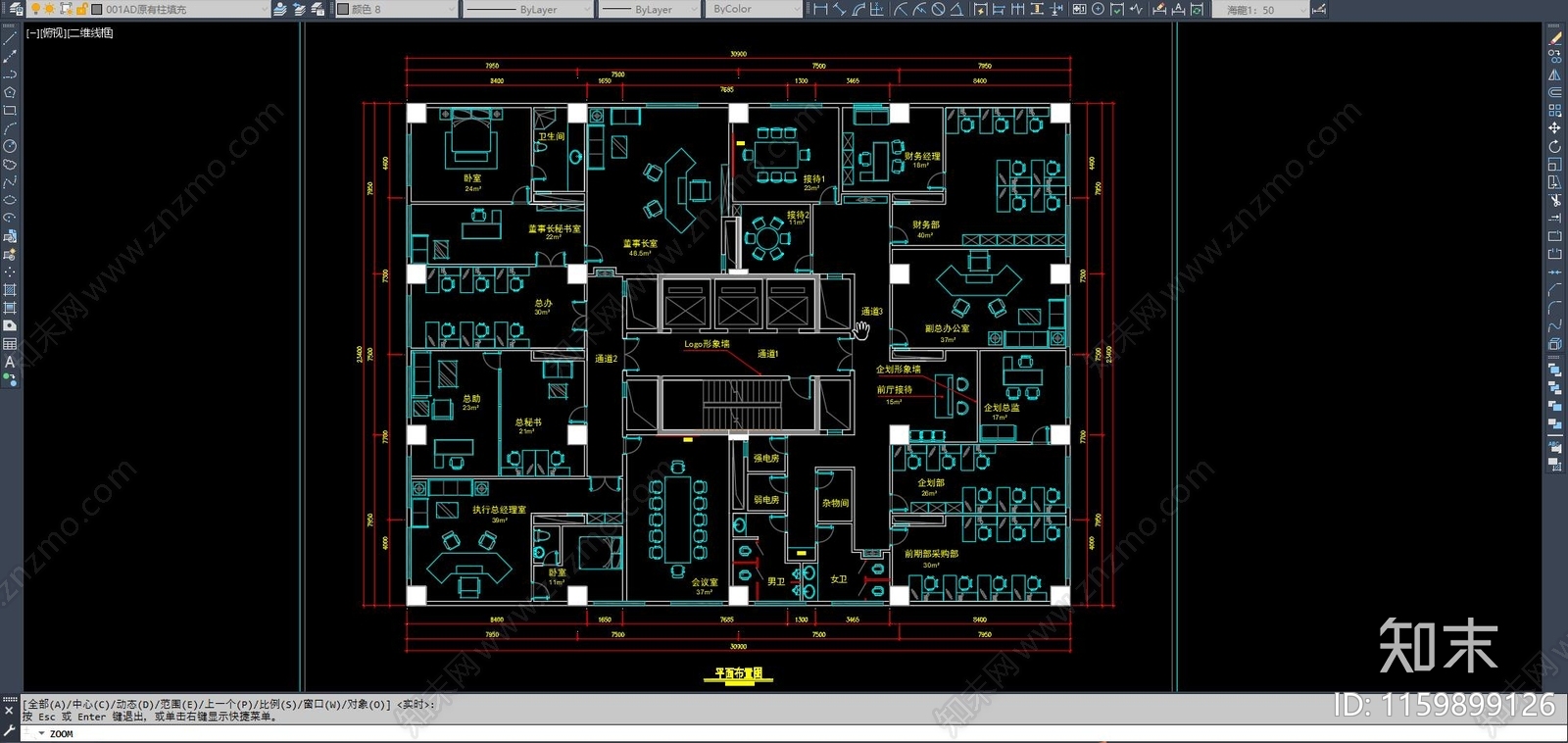Click the [-] viewport controls label
Viewport: 1568px width, 743px height.
tap(32, 33)
